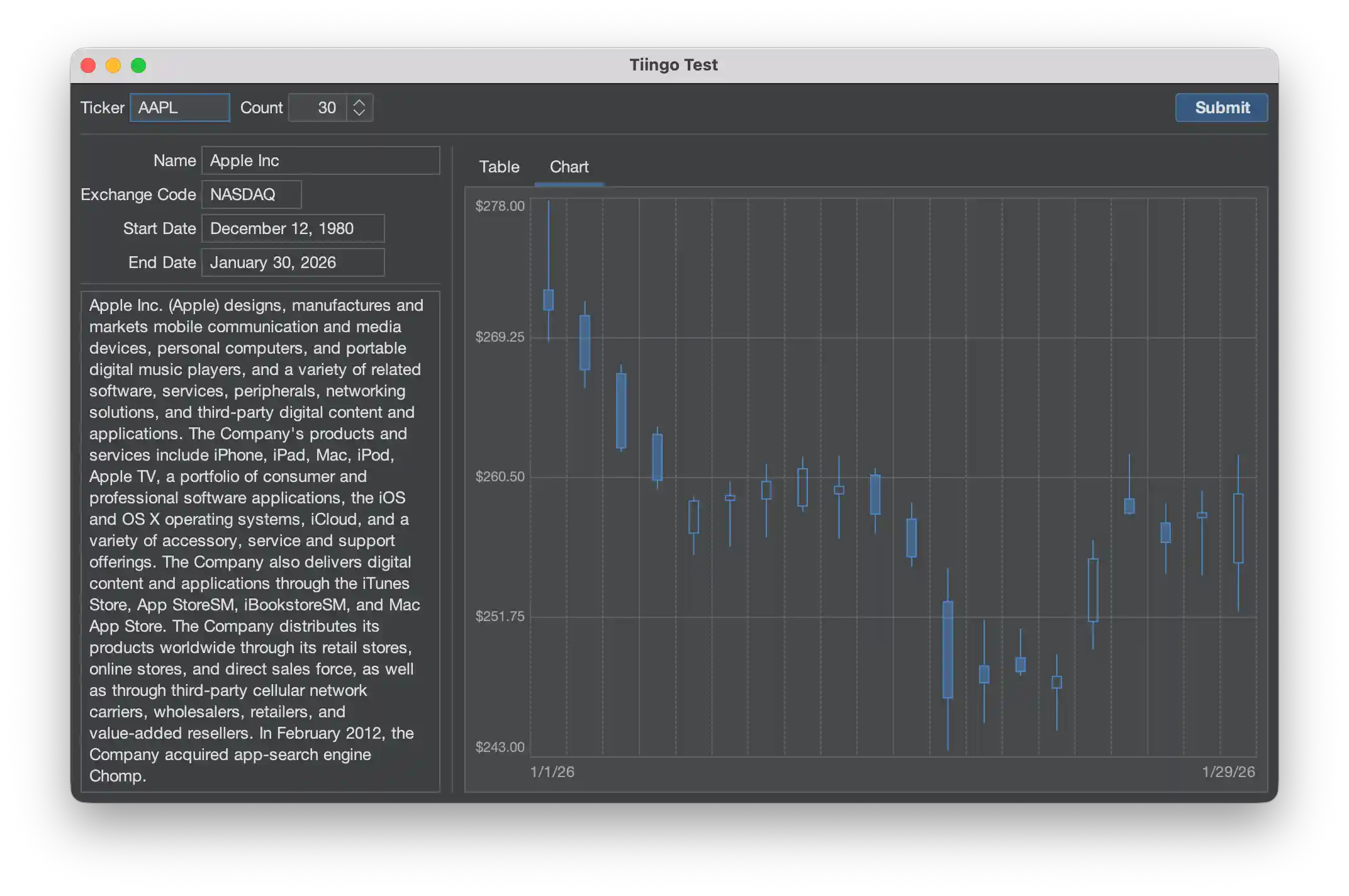1349x896 pixels.
Task: Decrement the Count stepper down arrow
Action: tap(359, 113)
